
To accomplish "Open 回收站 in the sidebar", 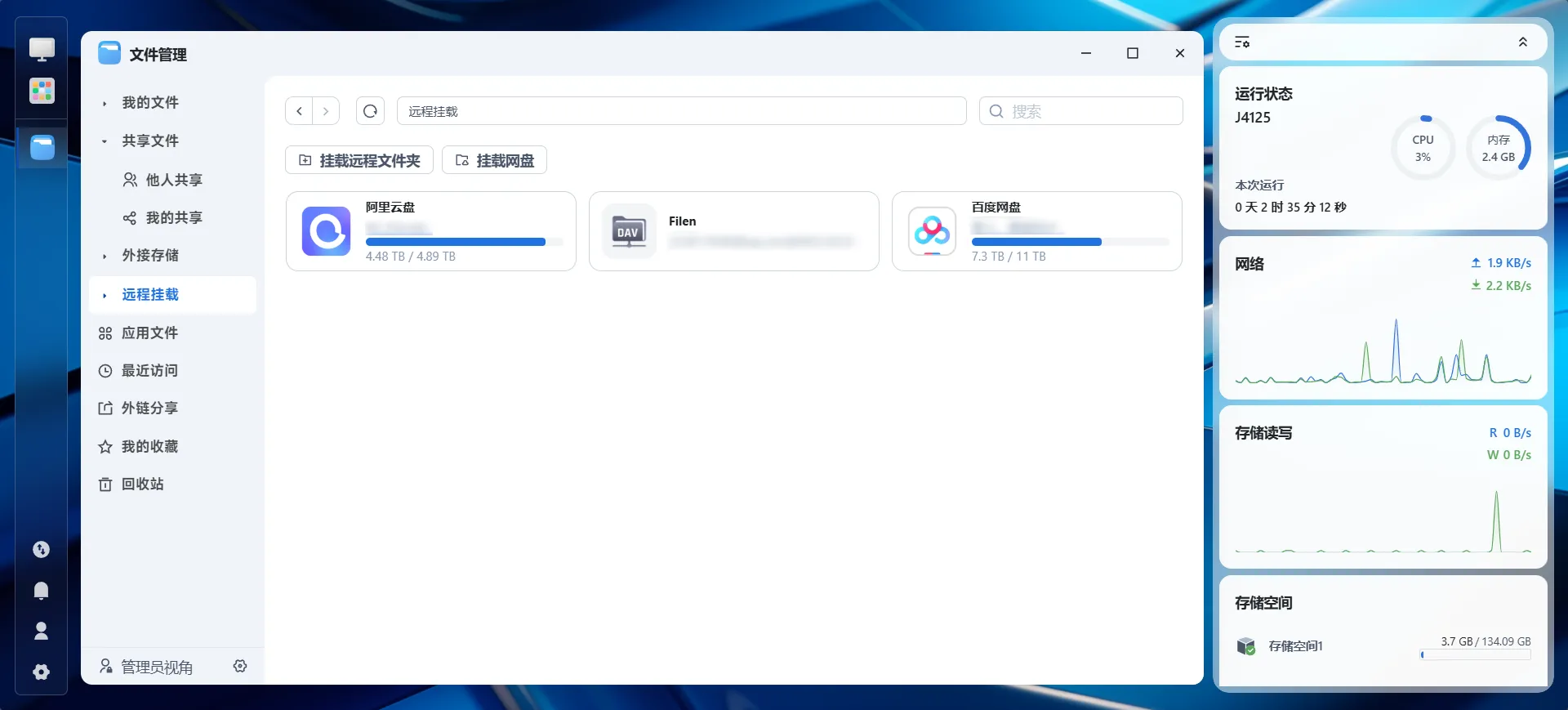I will pyautogui.click(x=143, y=484).
